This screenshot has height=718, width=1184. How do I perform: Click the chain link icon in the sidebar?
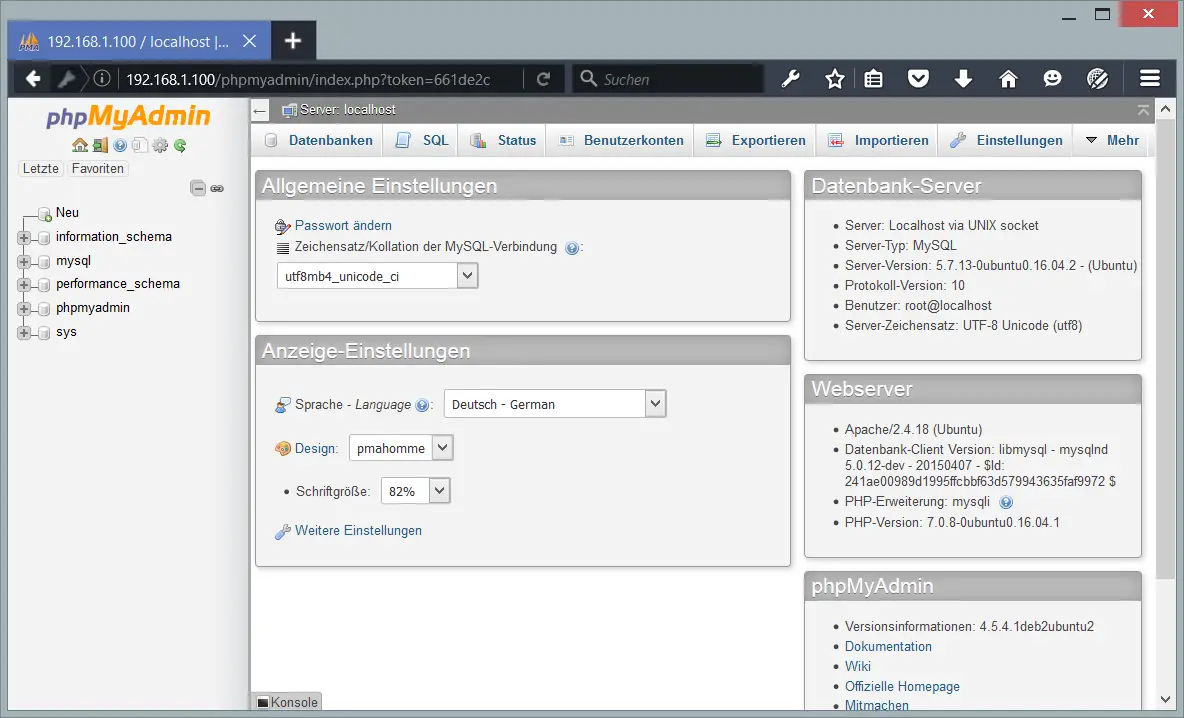click(x=217, y=188)
